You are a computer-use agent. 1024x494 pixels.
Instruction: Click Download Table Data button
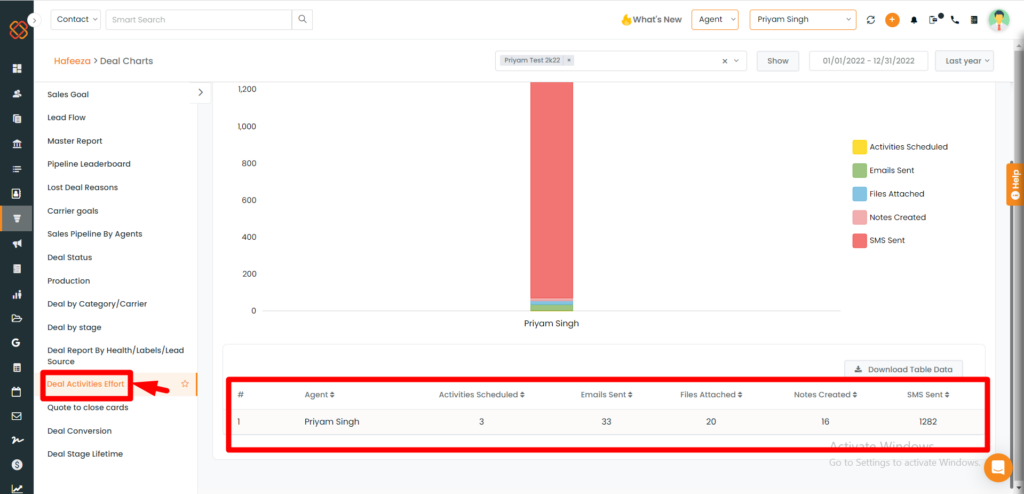903,369
